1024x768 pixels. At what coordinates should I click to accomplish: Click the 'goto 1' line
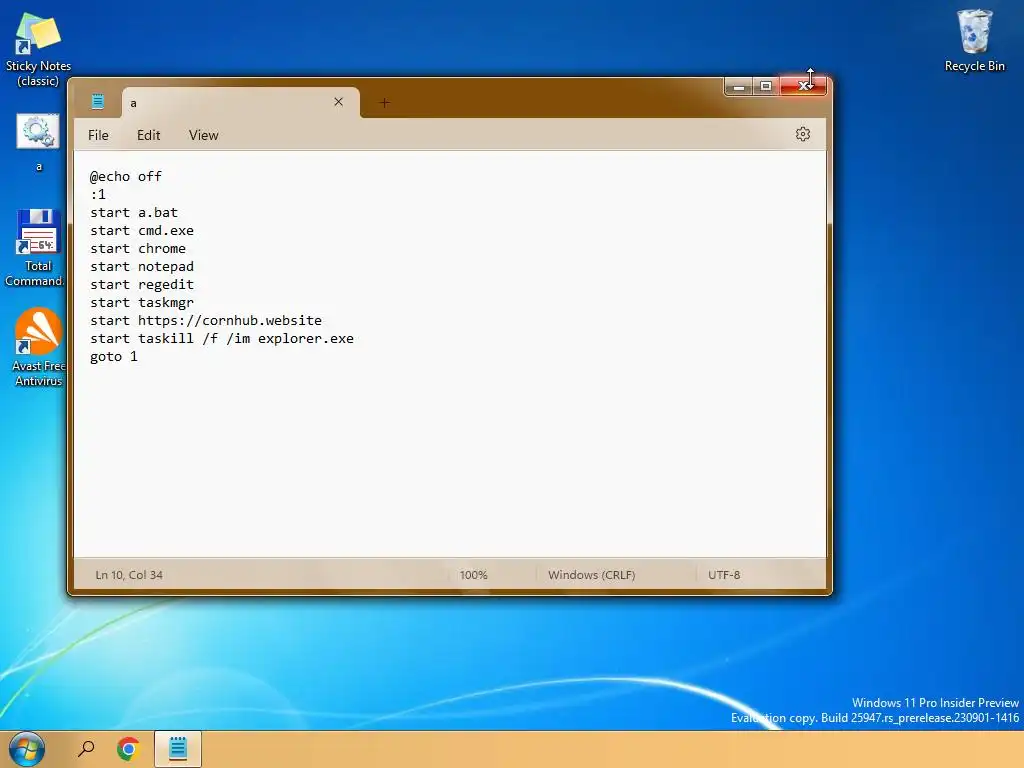[x=114, y=357]
